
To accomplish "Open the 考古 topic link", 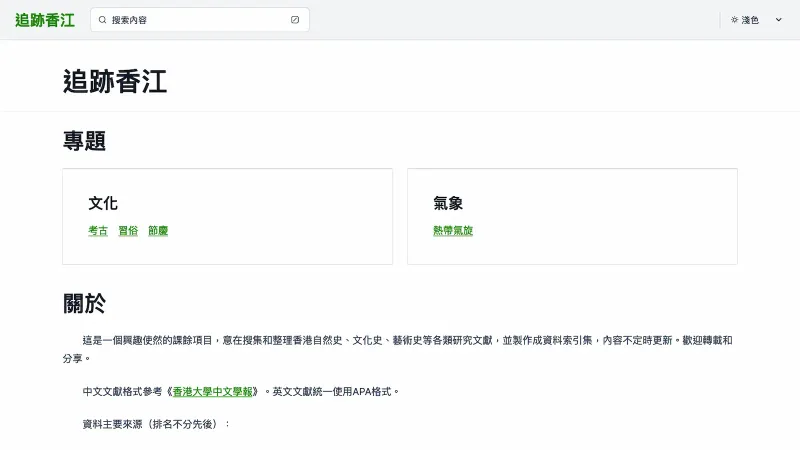I will point(98,231).
